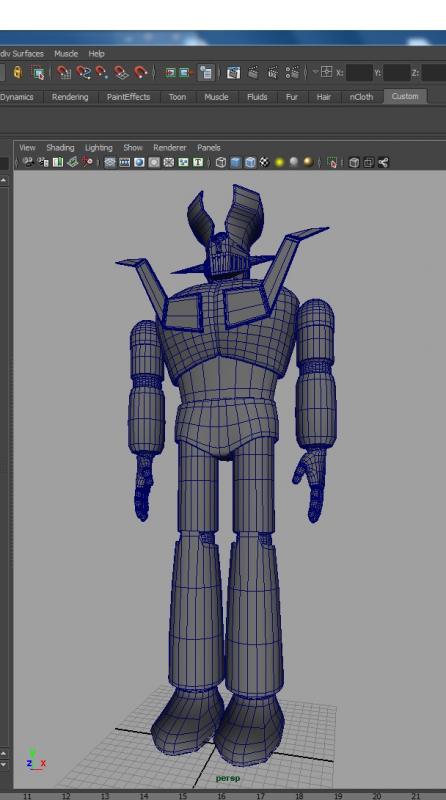Screen dimensions: 446x800
Task: Toggle viewport grid display
Action: point(110,162)
